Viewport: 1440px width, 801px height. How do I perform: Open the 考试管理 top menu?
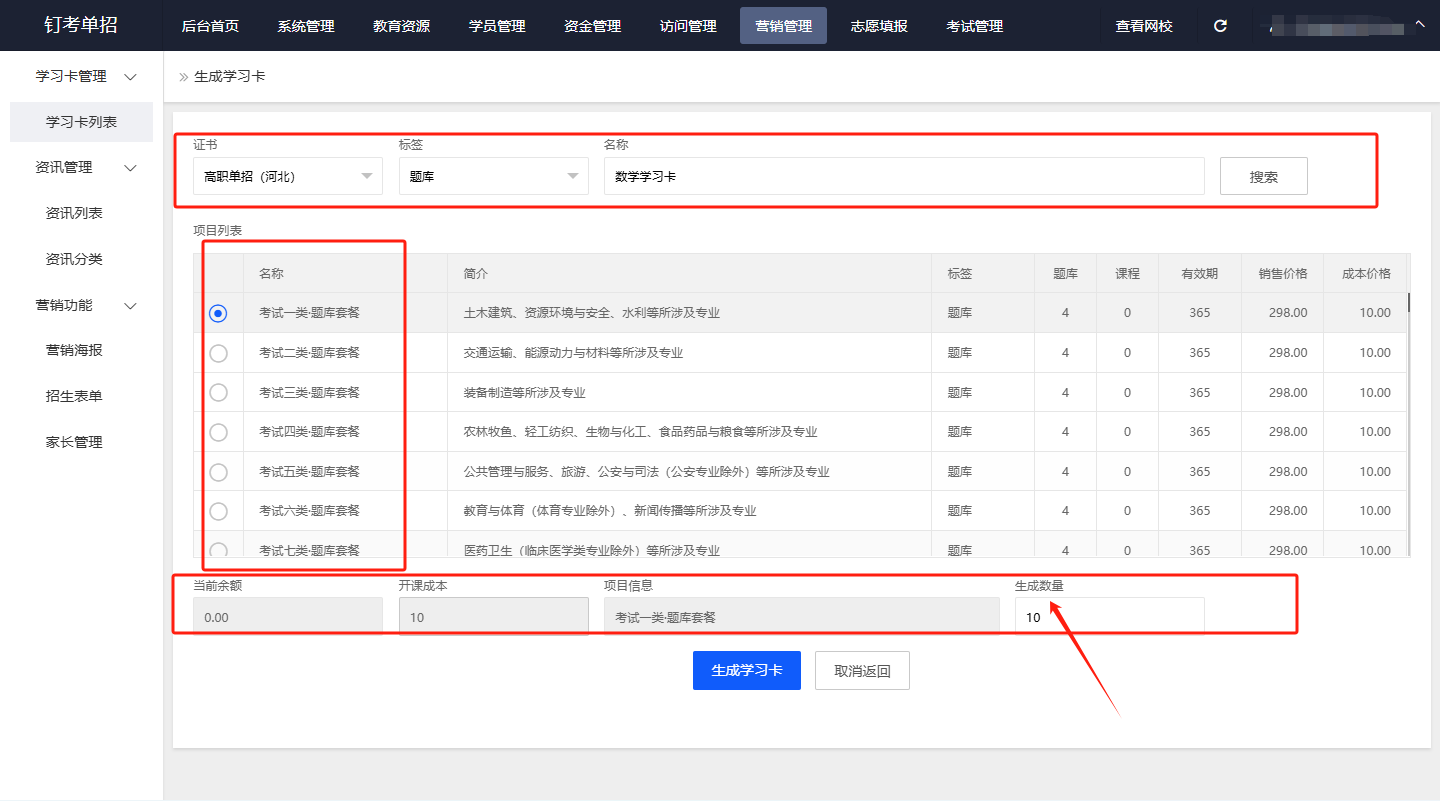coord(974,26)
